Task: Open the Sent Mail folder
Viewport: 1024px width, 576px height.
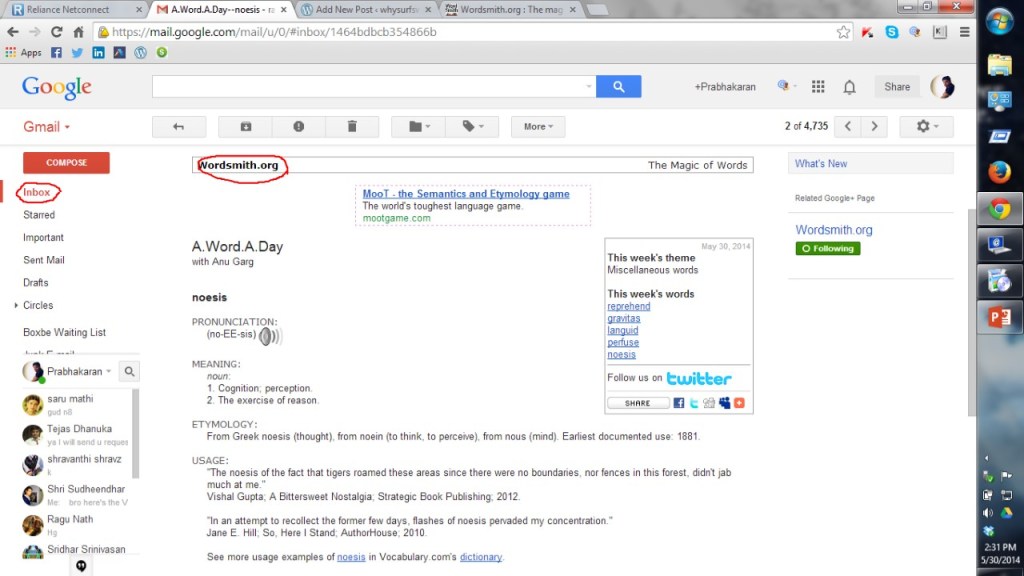Action: point(44,260)
